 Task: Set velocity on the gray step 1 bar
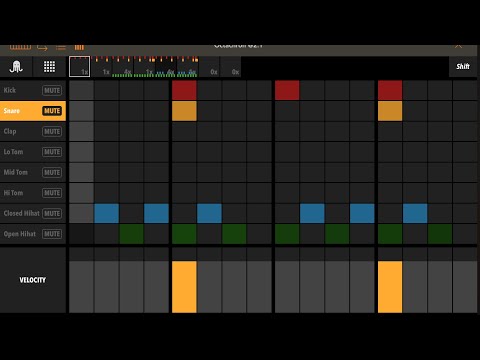(x=81, y=287)
